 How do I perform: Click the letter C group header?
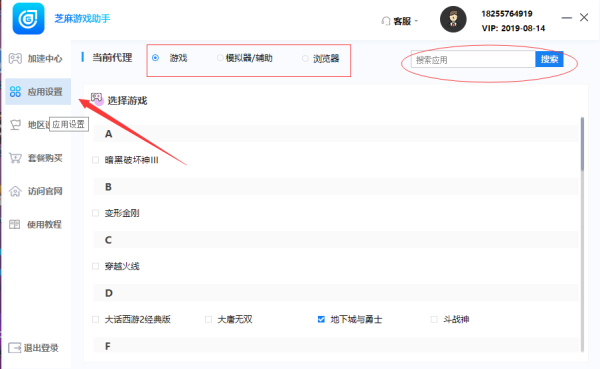337,240
